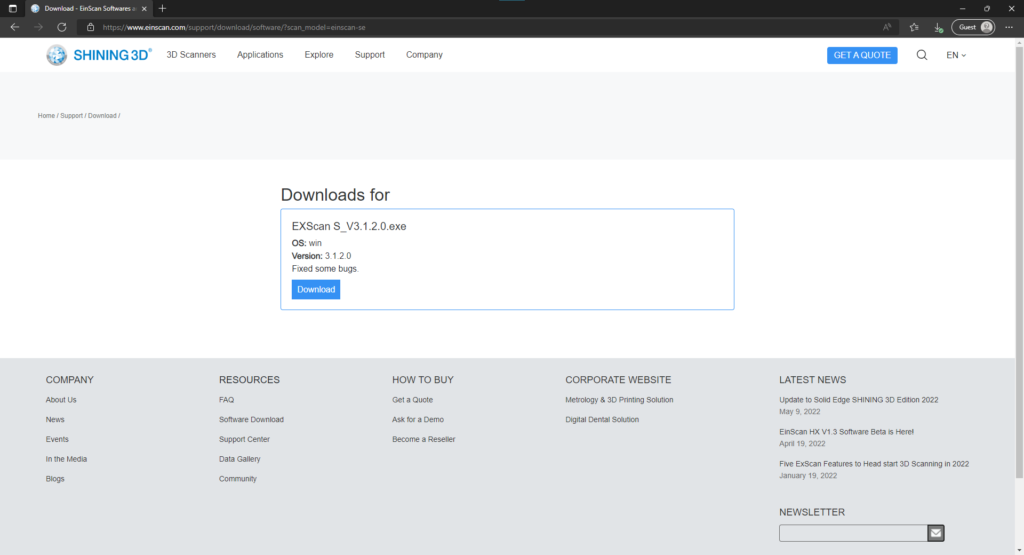Click the browser address bar URL
The width and height of the screenshot is (1024, 555).
click(234, 27)
